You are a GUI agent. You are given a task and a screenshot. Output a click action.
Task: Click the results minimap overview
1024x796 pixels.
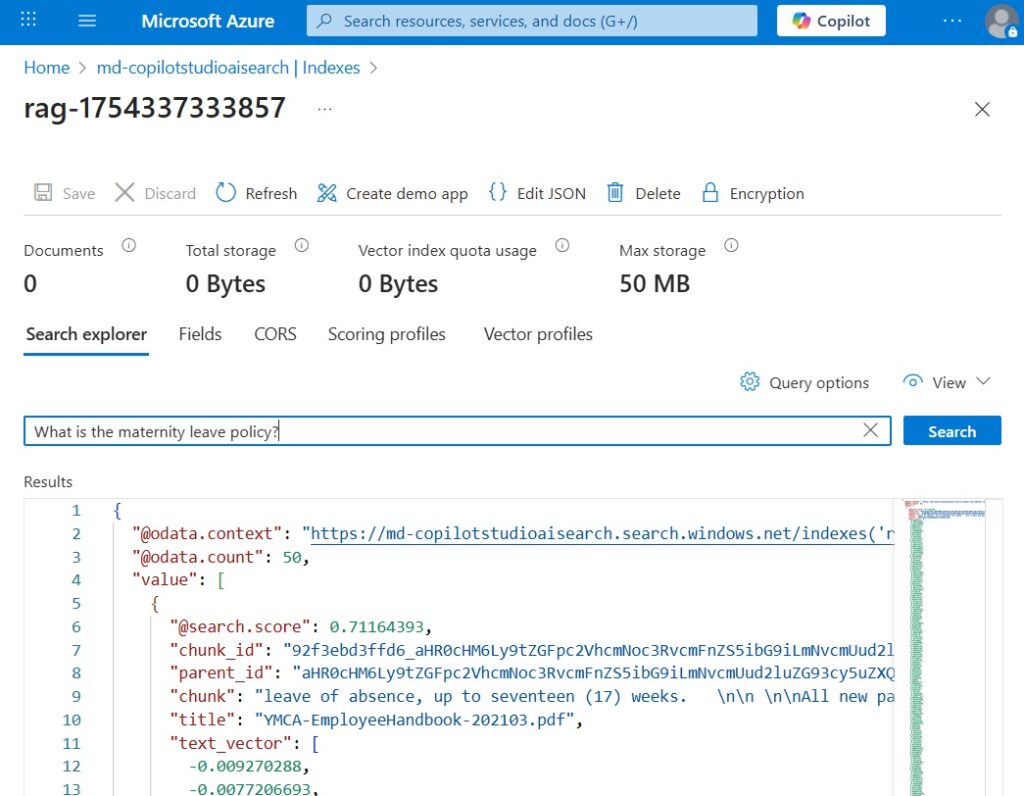point(945,646)
